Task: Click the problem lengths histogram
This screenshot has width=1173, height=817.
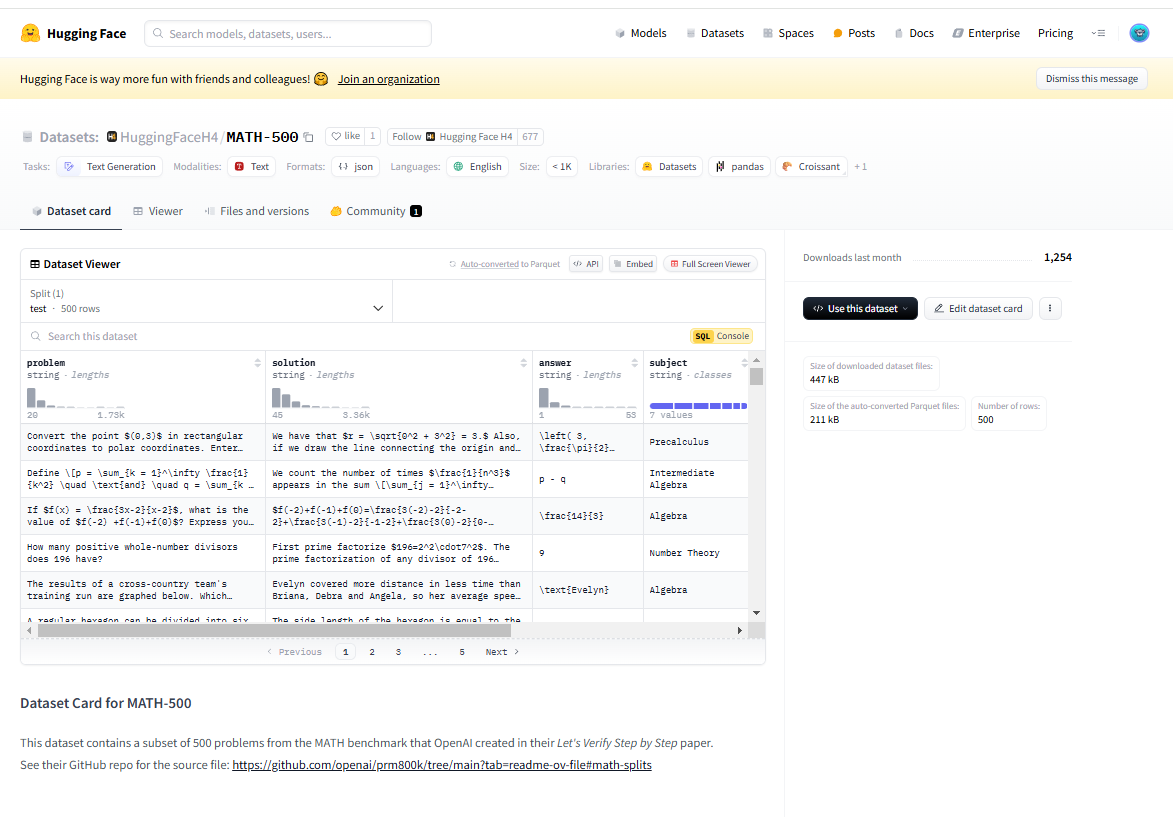Action: click(x=75, y=397)
